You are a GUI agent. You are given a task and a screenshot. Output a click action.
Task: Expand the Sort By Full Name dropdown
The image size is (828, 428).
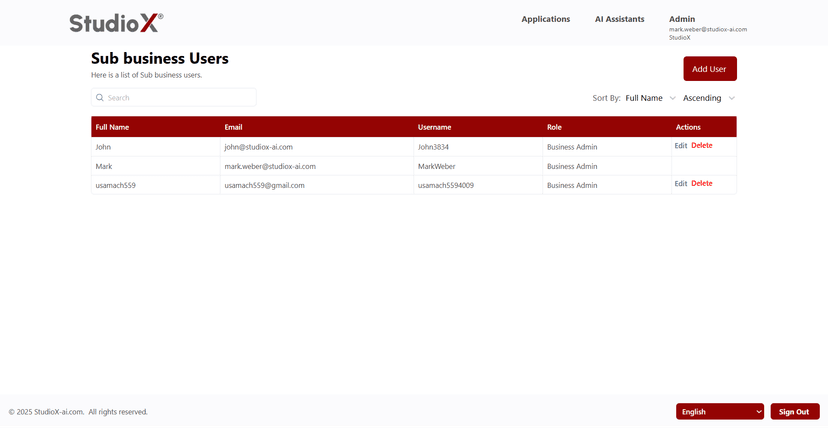650,98
